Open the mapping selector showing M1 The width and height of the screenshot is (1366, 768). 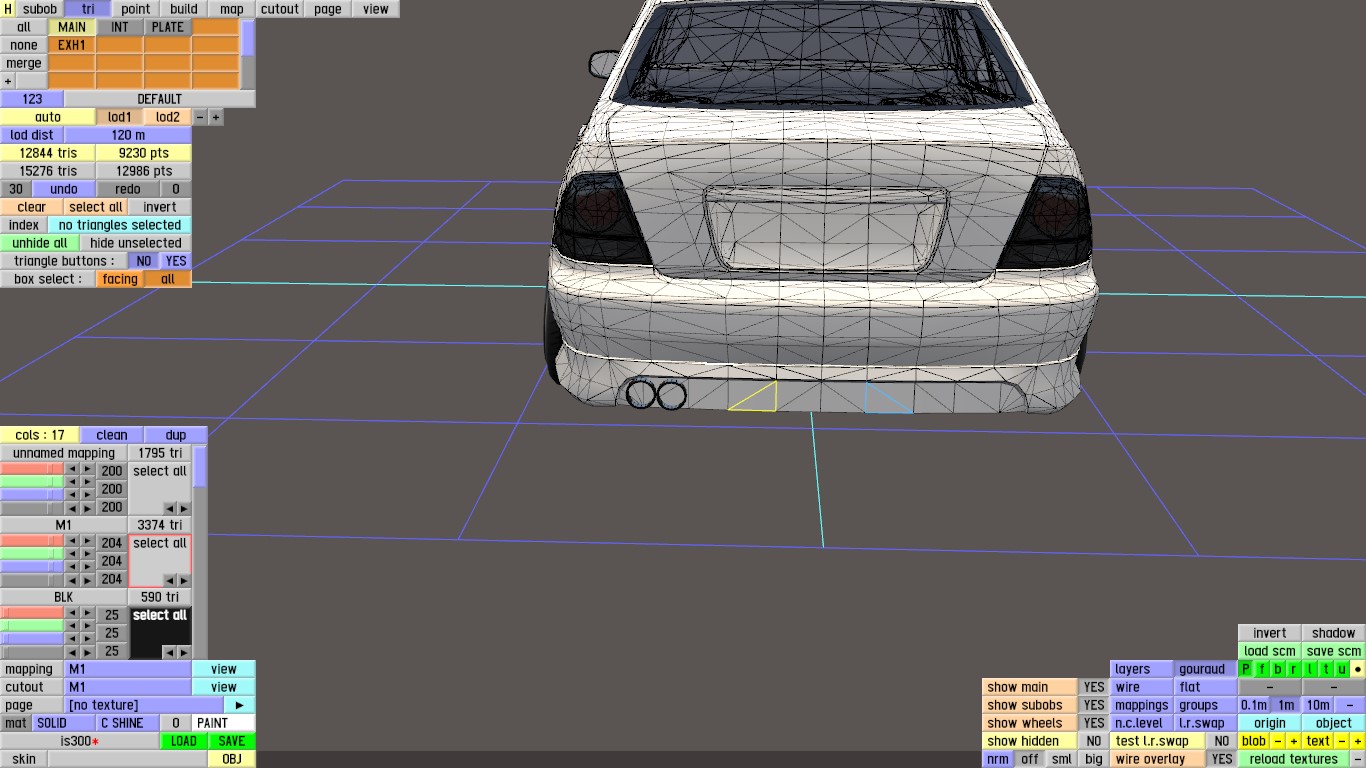[x=128, y=669]
